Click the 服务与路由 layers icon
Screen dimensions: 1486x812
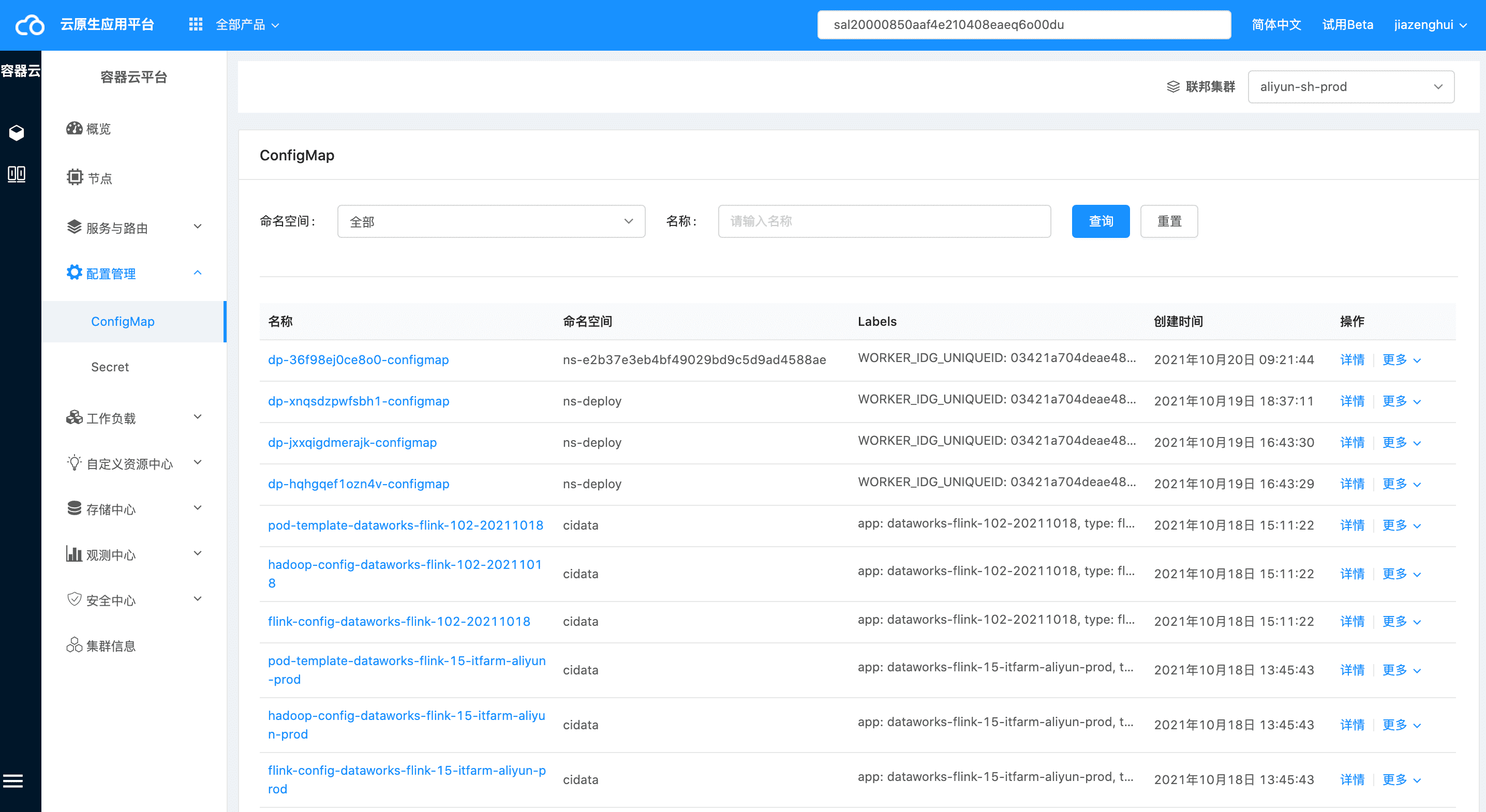click(74, 227)
